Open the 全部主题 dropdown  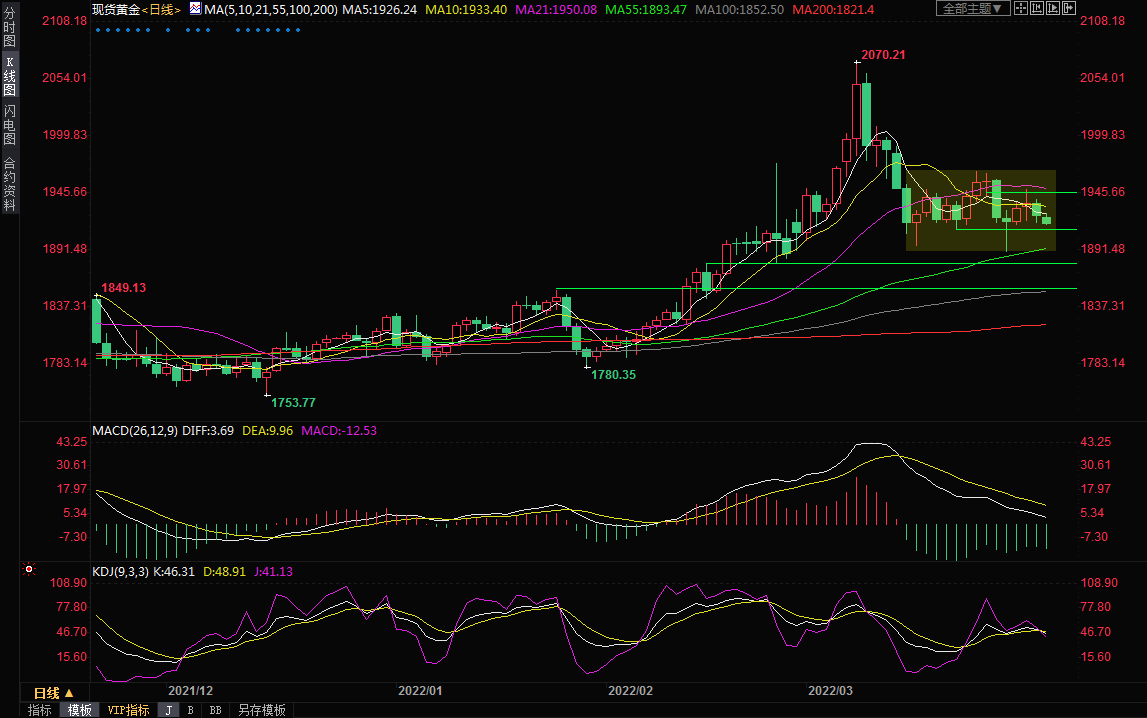pyautogui.click(x=972, y=9)
